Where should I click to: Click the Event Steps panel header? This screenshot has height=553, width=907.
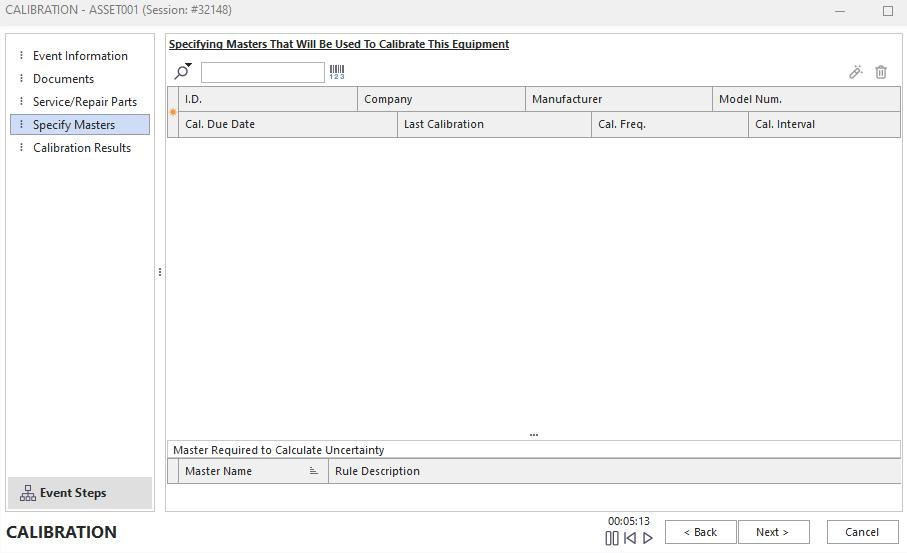point(80,493)
